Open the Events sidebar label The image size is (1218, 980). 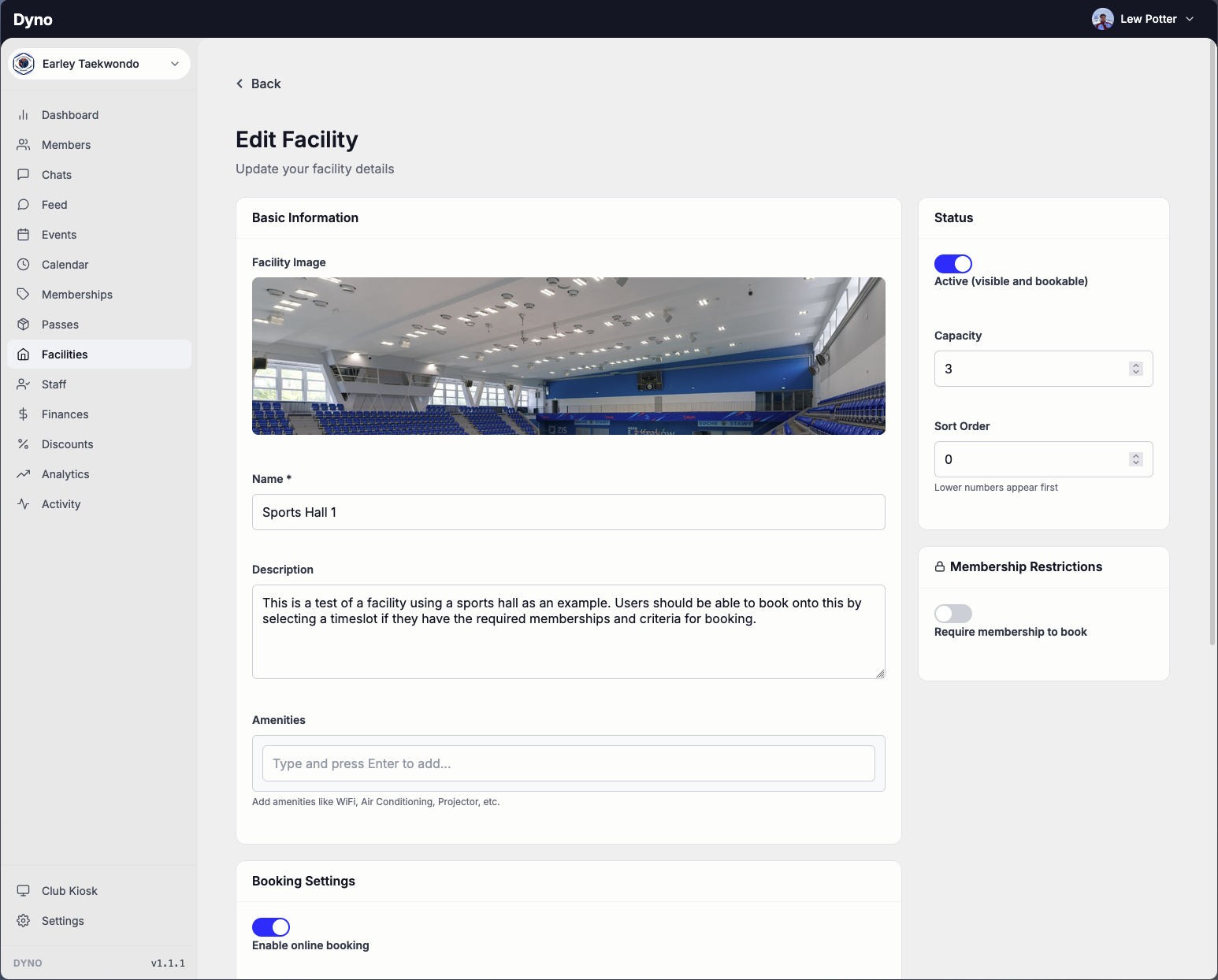tap(59, 235)
